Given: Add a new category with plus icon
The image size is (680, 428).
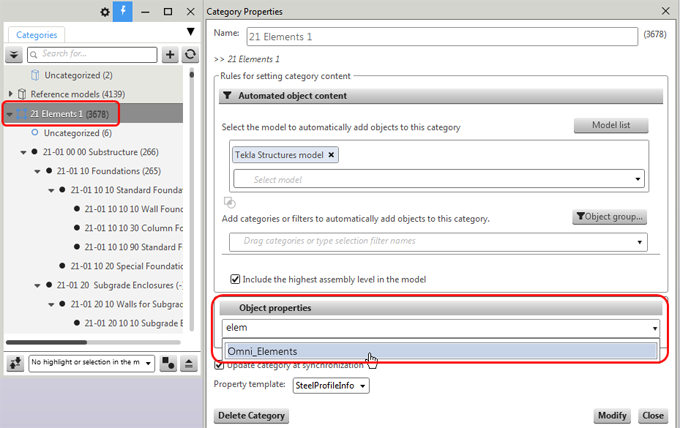Looking at the screenshot, I should (x=171, y=54).
